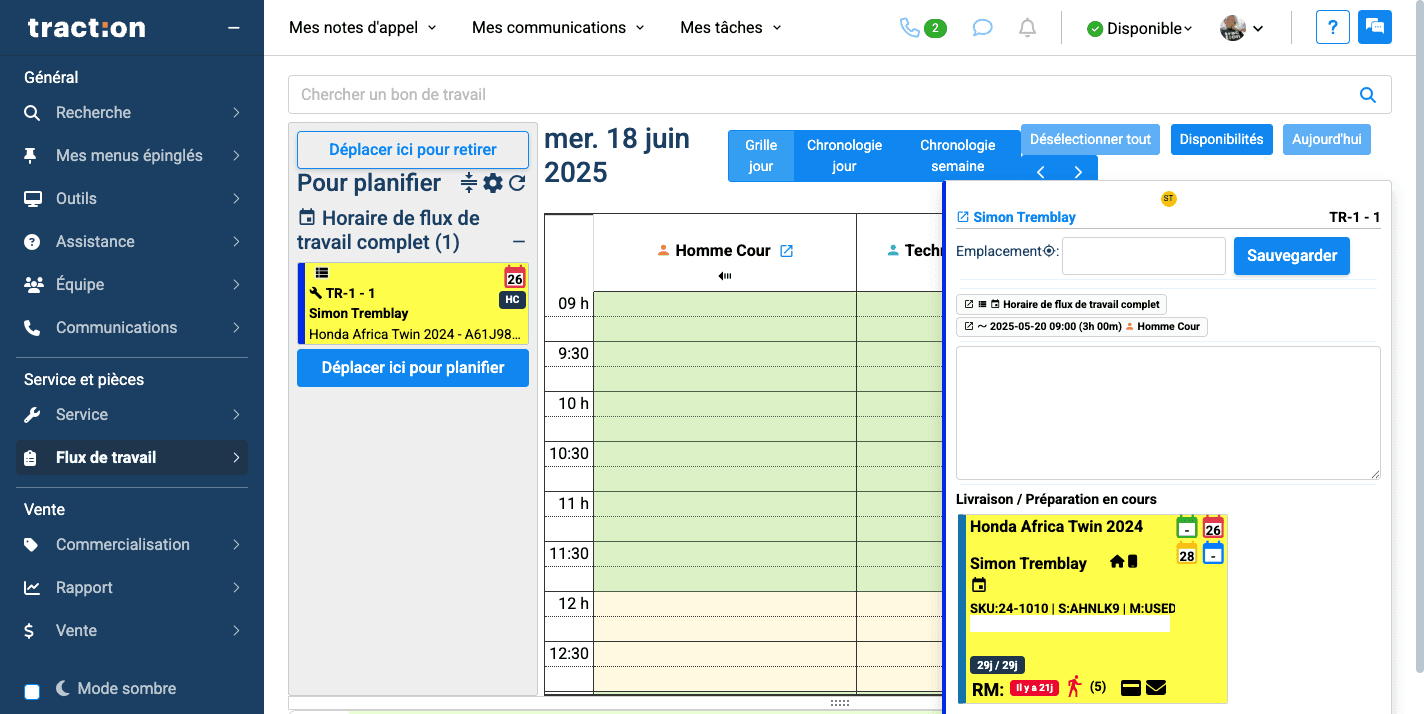Open the blue live chat button
Screen dimensions: 1424x714
point(1375,27)
